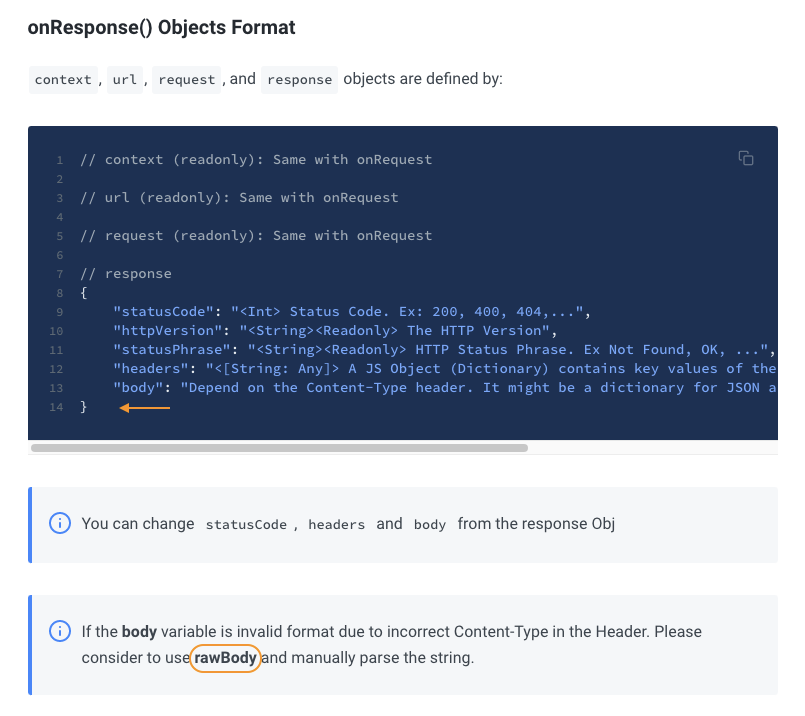Click the circled rawBody reference
Viewport: 805px width, 716px height.
pyautogui.click(x=225, y=658)
